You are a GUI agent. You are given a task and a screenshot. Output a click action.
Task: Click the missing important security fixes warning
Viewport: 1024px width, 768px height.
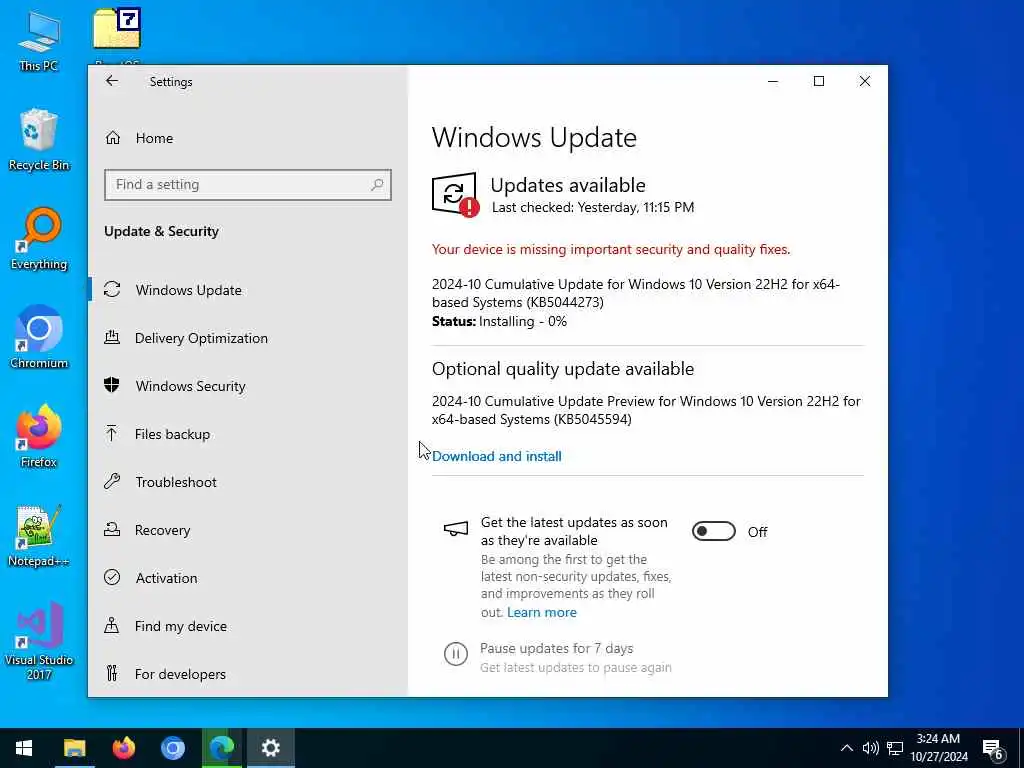click(611, 249)
